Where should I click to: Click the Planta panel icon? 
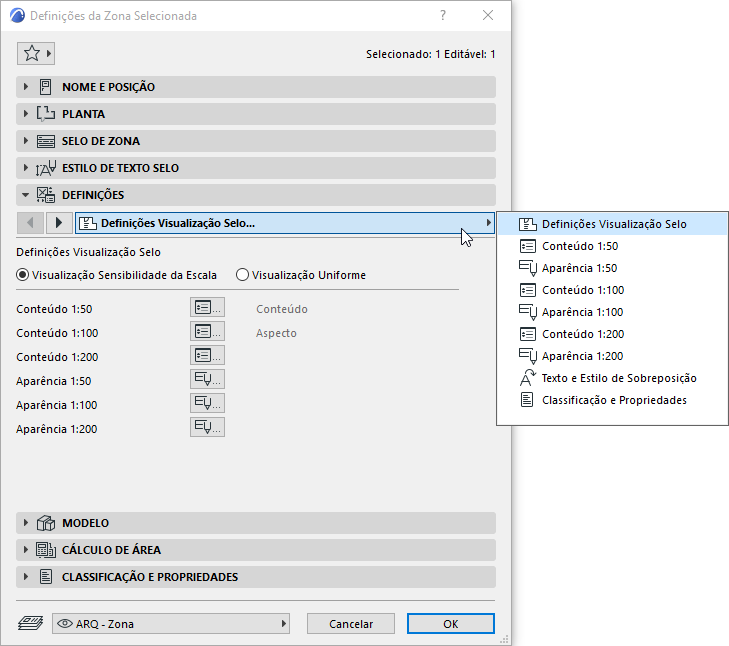click(46, 114)
